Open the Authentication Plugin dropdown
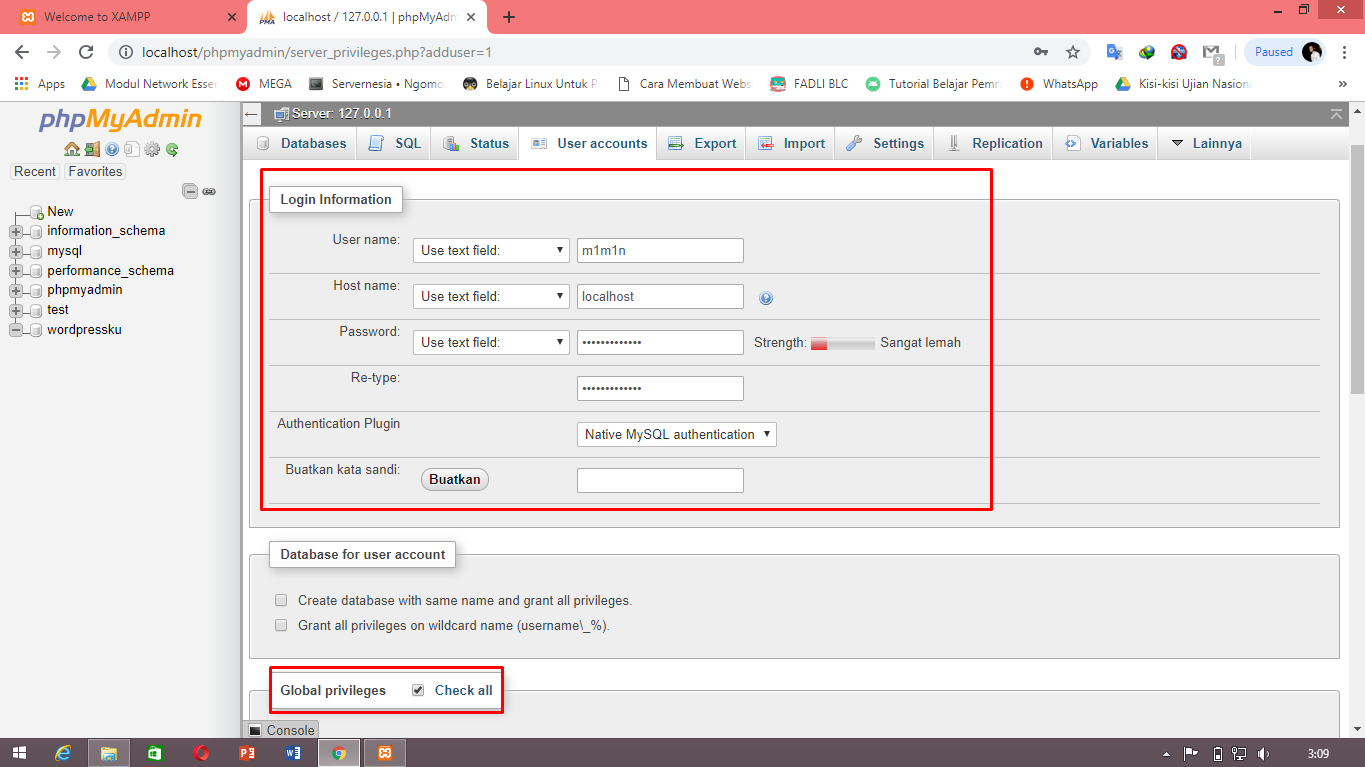The height and width of the screenshot is (767, 1365). 676,434
